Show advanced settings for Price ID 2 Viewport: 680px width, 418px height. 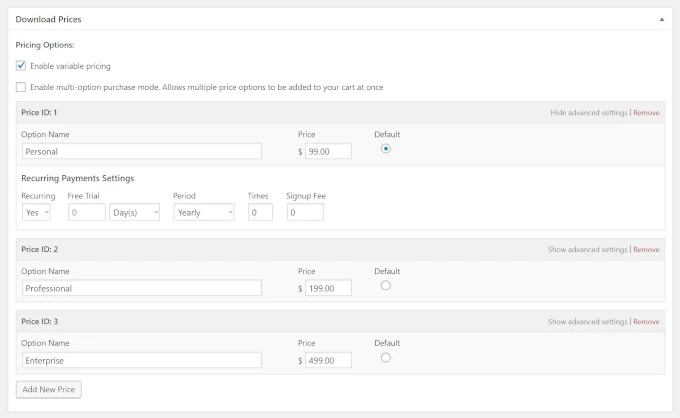coord(587,250)
